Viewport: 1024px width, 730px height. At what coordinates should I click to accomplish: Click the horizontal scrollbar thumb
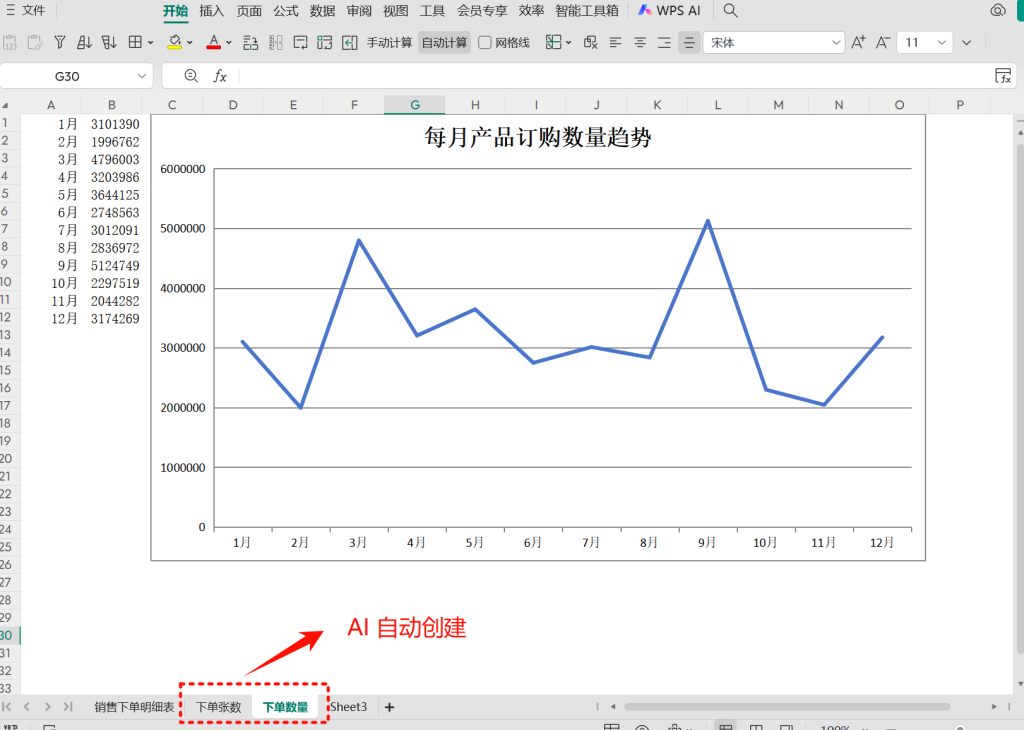tap(787, 706)
